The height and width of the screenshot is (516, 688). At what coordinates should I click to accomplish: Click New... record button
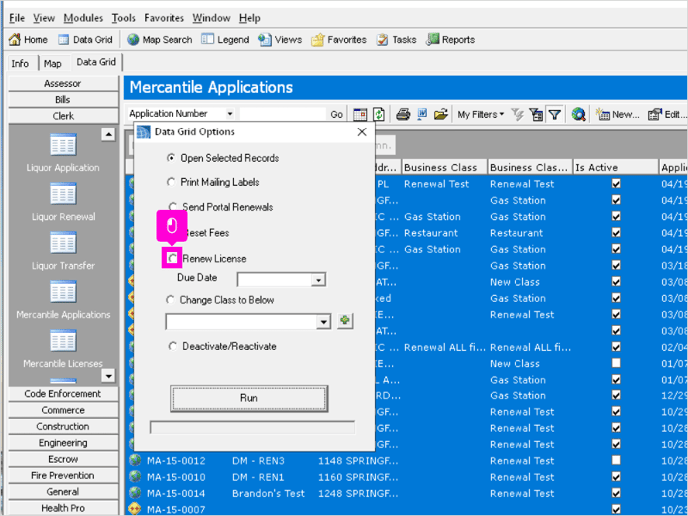pos(617,115)
